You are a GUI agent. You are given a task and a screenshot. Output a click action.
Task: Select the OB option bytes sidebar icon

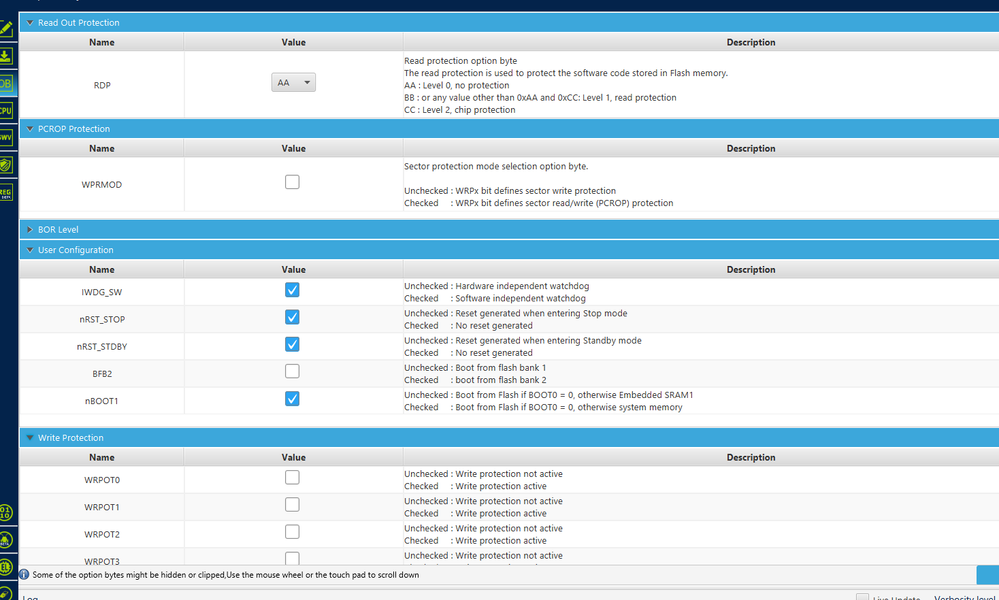pos(6,83)
